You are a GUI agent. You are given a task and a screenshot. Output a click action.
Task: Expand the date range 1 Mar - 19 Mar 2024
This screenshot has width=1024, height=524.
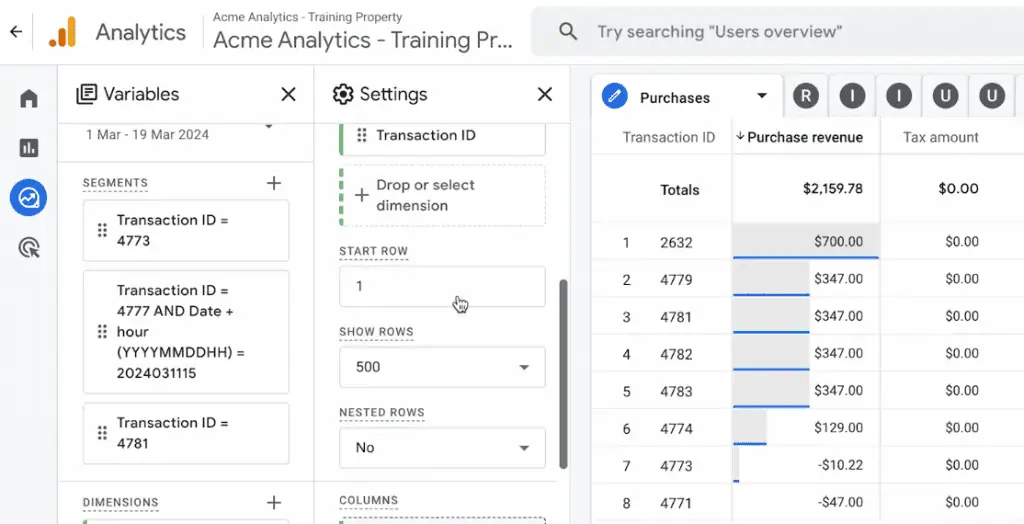coord(267,127)
